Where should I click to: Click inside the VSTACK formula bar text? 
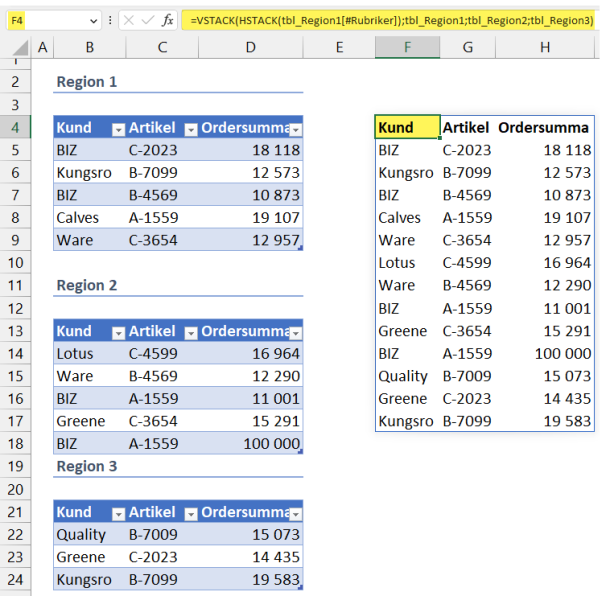tap(390, 20)
